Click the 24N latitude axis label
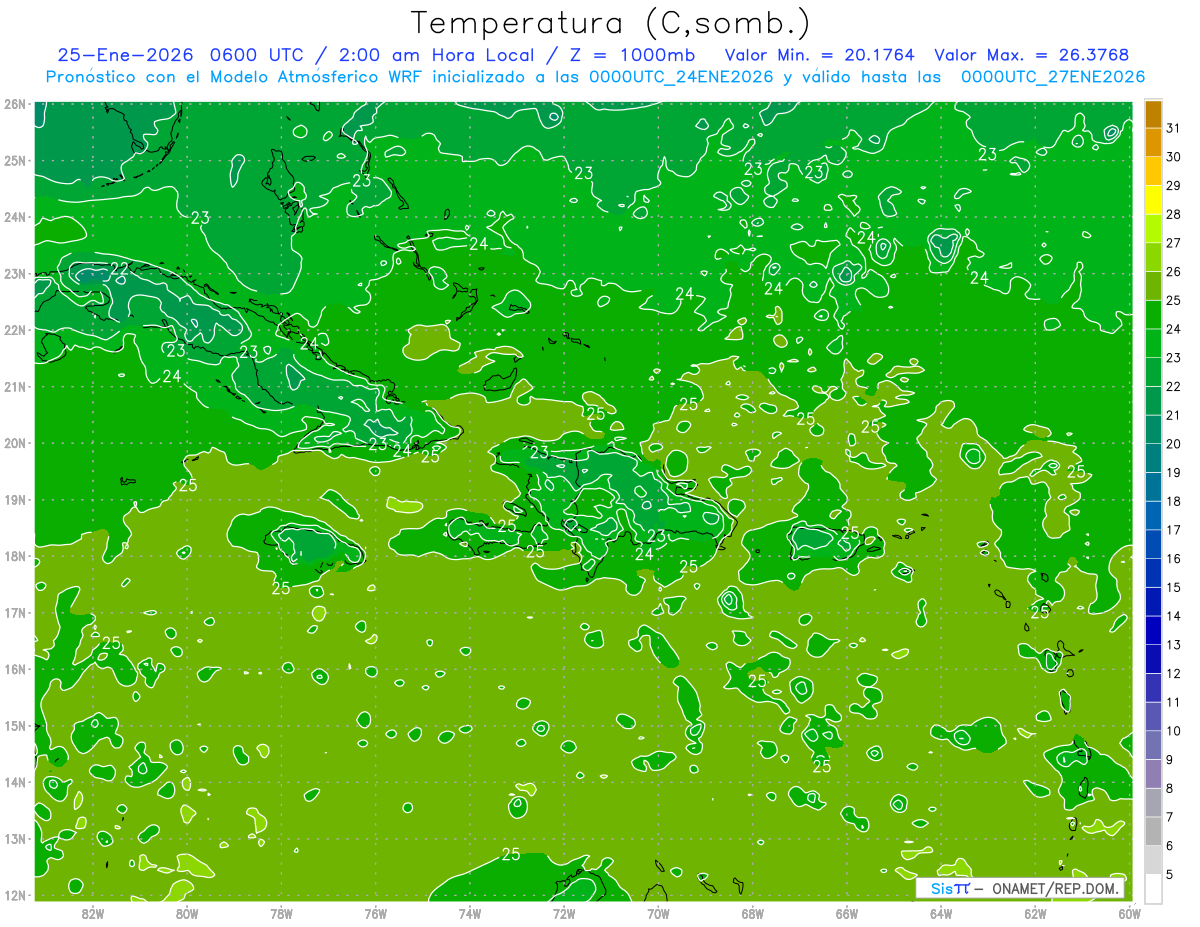This screenshot has height=927, width=1200. point(15,217)
